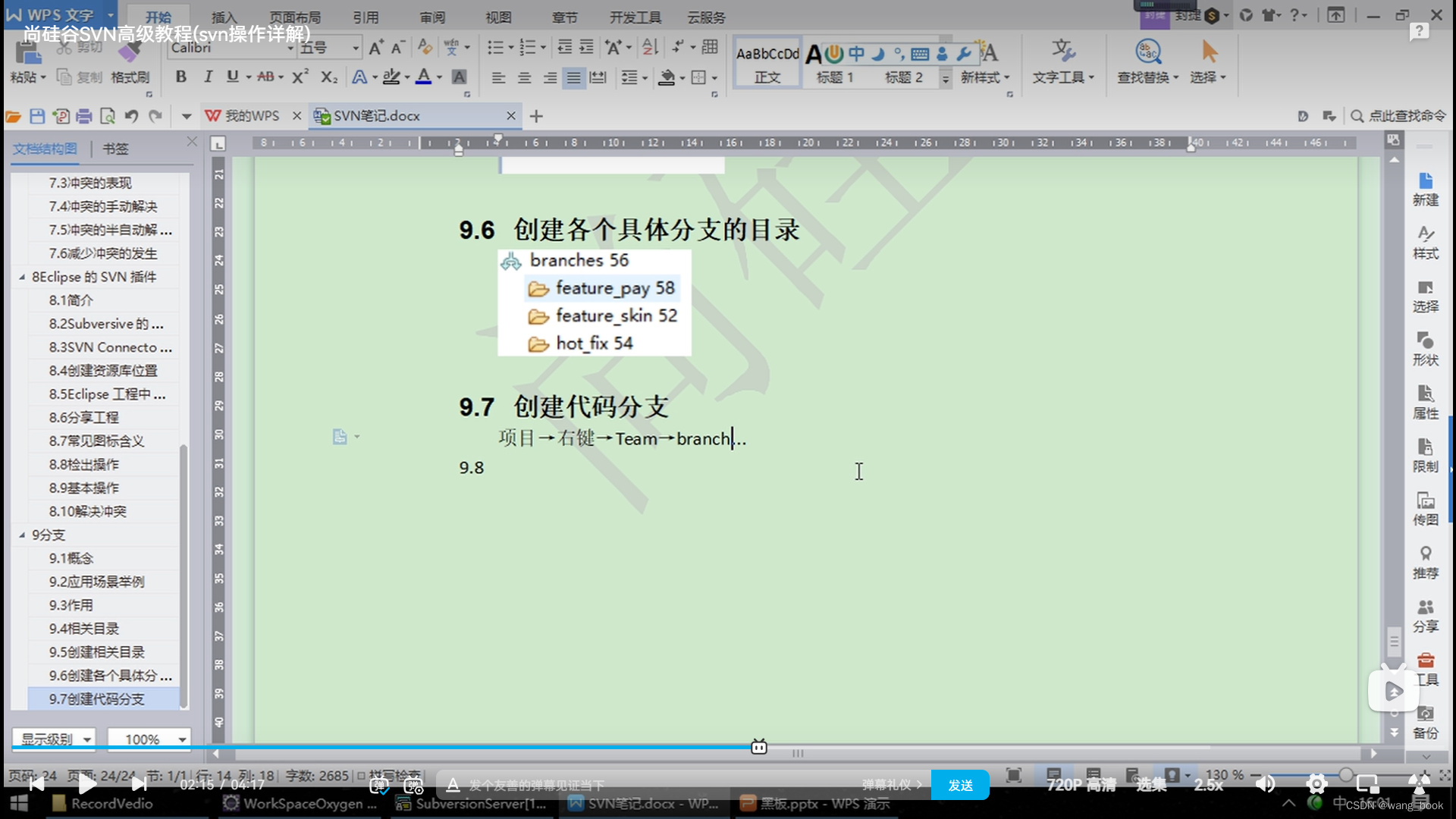1456x819 pixels.
Task: Center align the paragraph
Action: (x=524, y=77)
